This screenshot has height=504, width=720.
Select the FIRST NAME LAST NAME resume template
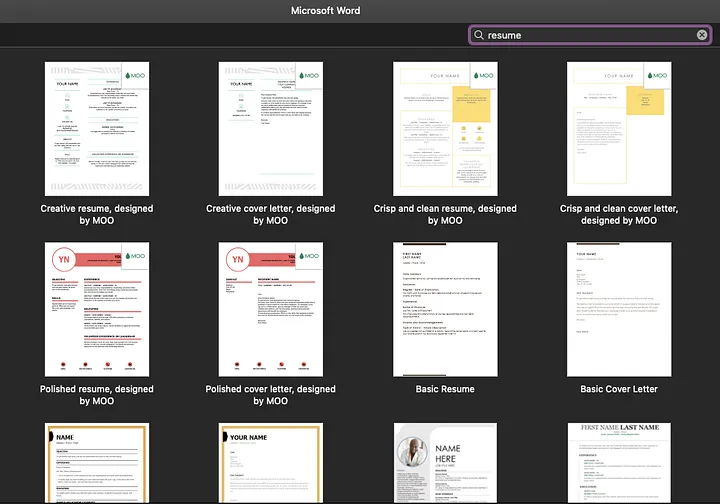[619, 463]
